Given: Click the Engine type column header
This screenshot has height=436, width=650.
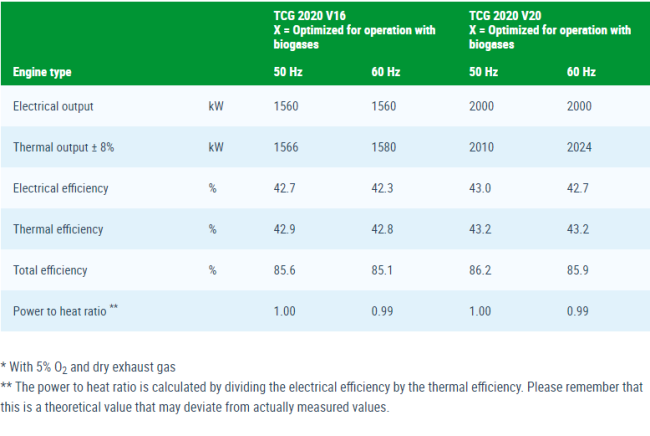Looking at the screenshot, I should (x=42, y=72).
